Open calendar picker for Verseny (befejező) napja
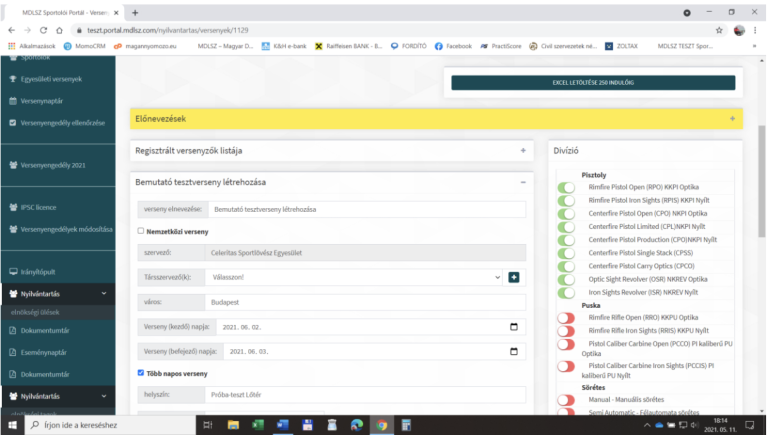 click(x=514, y=352)
